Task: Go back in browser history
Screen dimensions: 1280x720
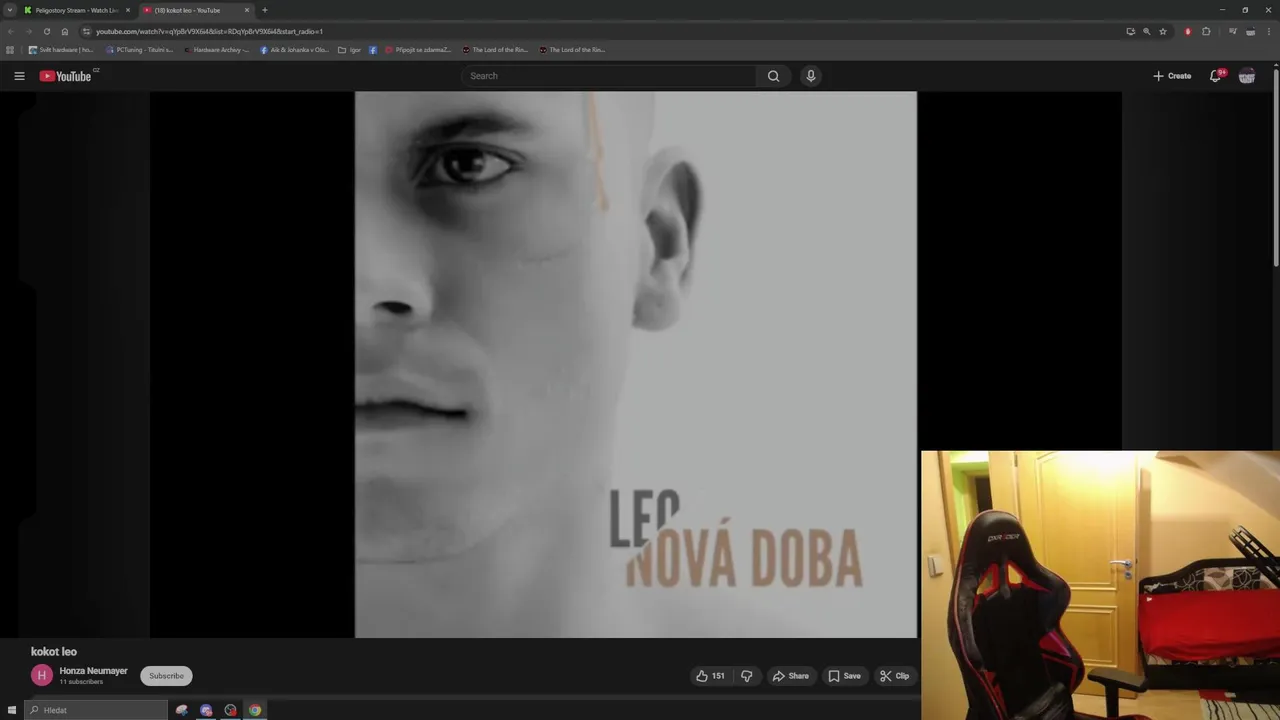Action: [x=10, y=31]
